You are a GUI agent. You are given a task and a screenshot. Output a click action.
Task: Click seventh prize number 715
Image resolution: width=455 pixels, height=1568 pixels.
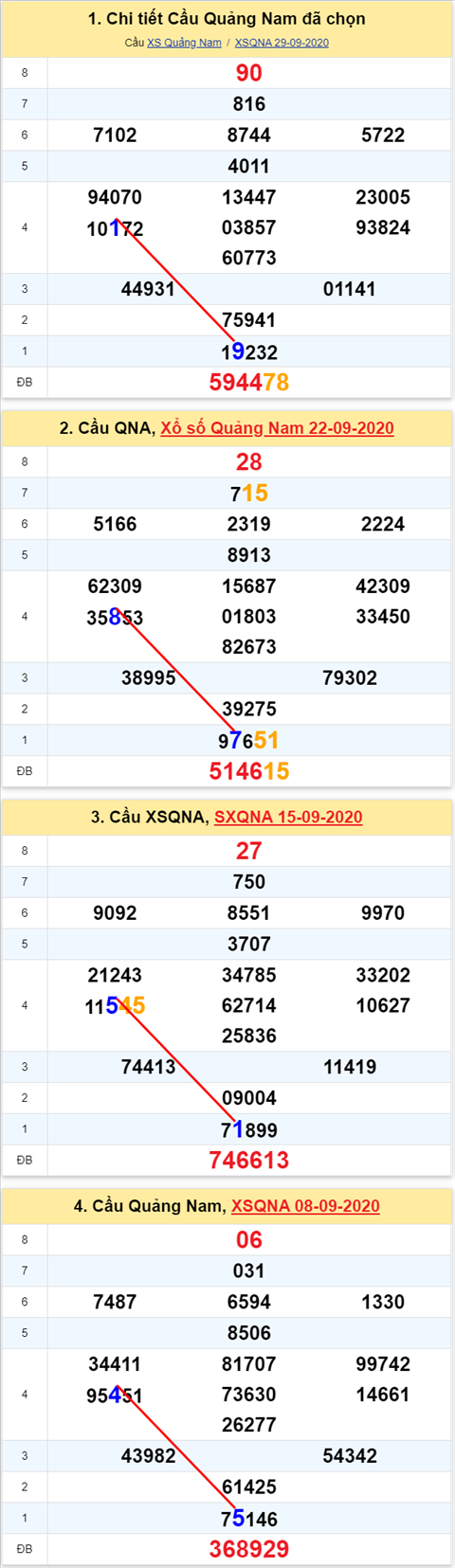(249, 493)
